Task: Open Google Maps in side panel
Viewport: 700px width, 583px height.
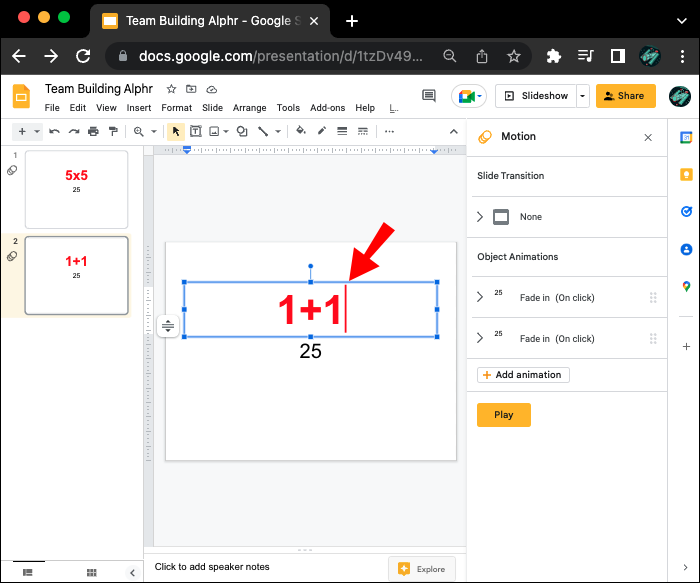Action: (686, 287)
